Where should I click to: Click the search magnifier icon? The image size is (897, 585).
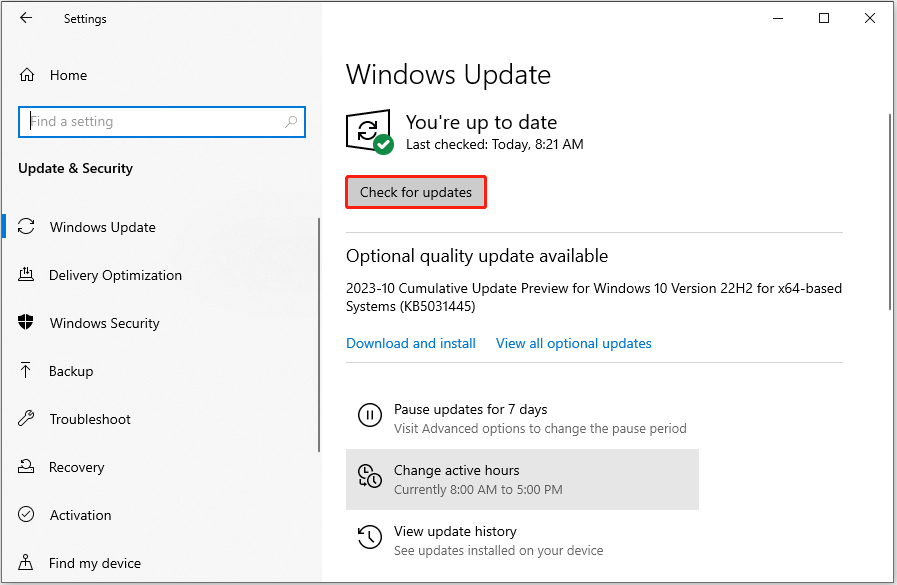tap(291, 122)
